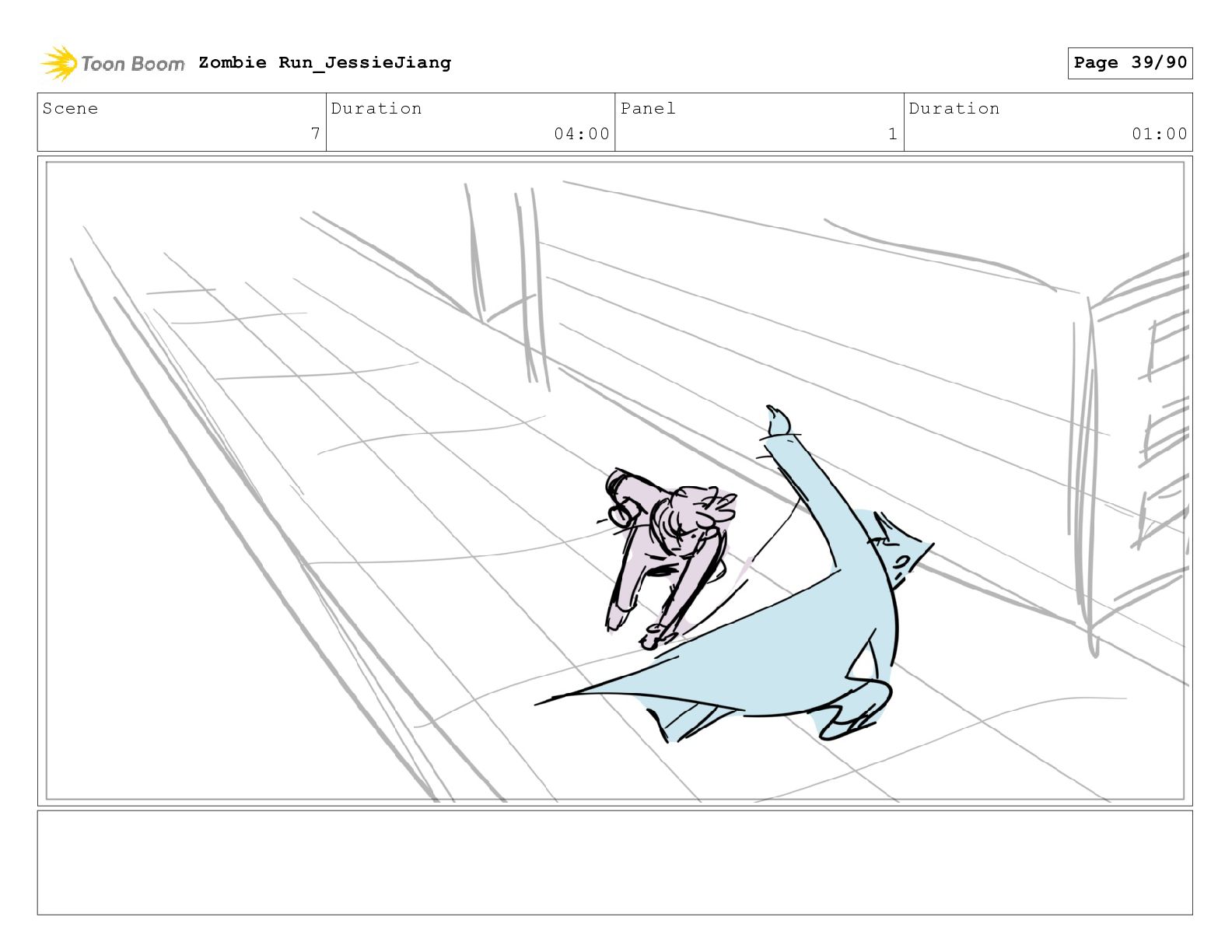
Task: Click the purple character in the sketch
Action: [x=667, y=557]
